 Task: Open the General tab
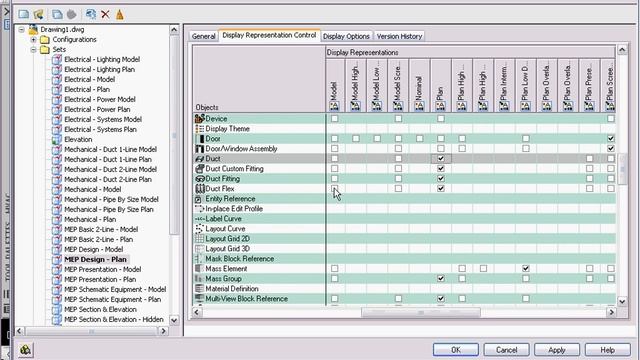204,36
